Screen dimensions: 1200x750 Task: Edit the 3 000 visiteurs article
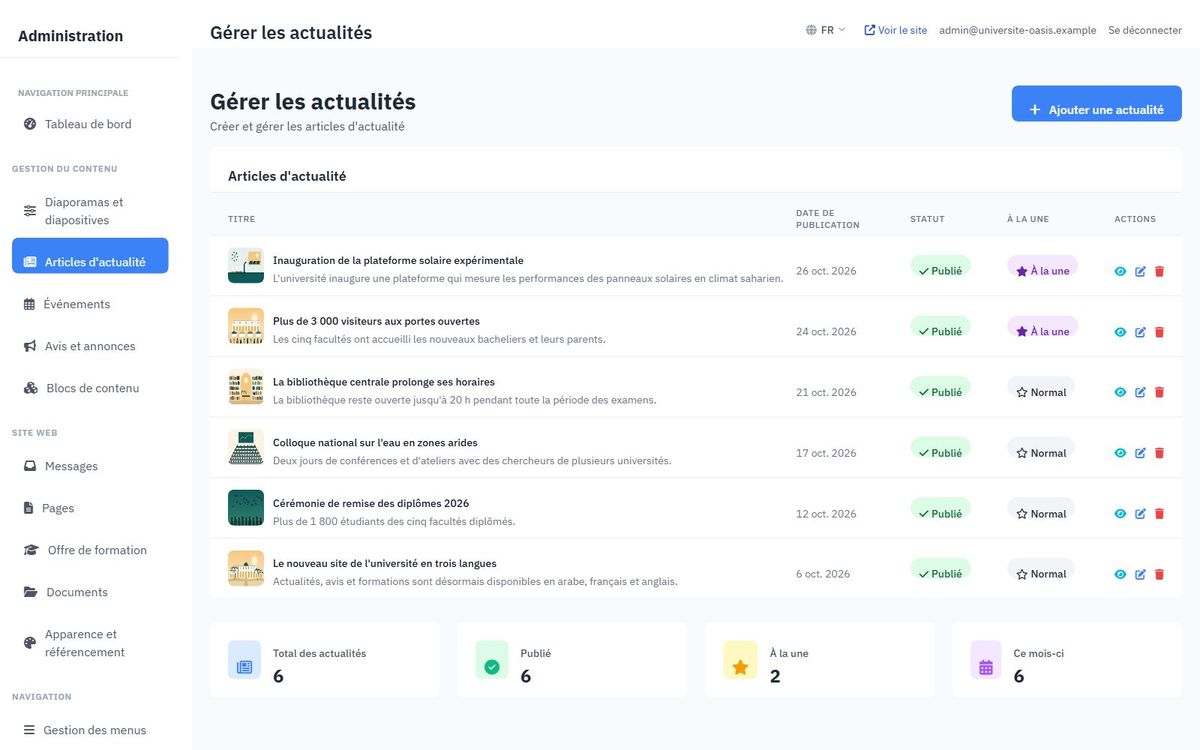click(1140, 332)
